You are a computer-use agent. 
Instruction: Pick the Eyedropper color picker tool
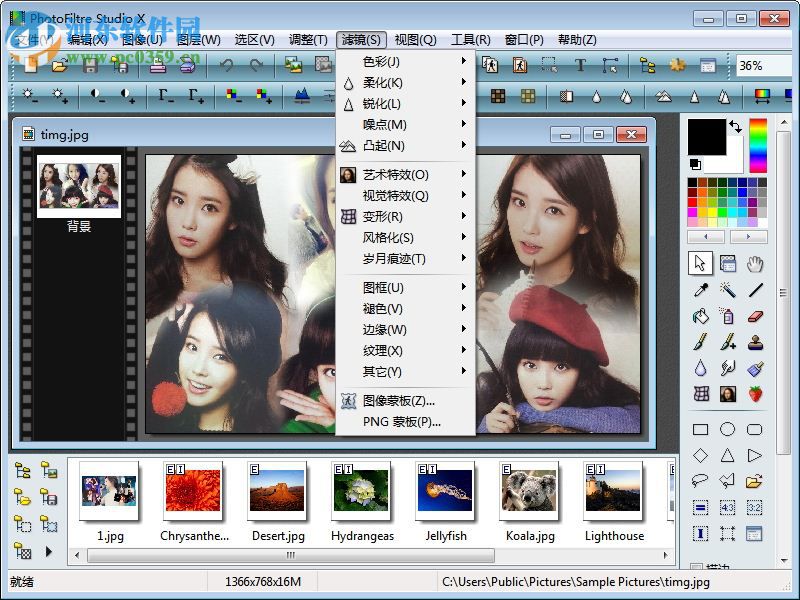[700, 290]
